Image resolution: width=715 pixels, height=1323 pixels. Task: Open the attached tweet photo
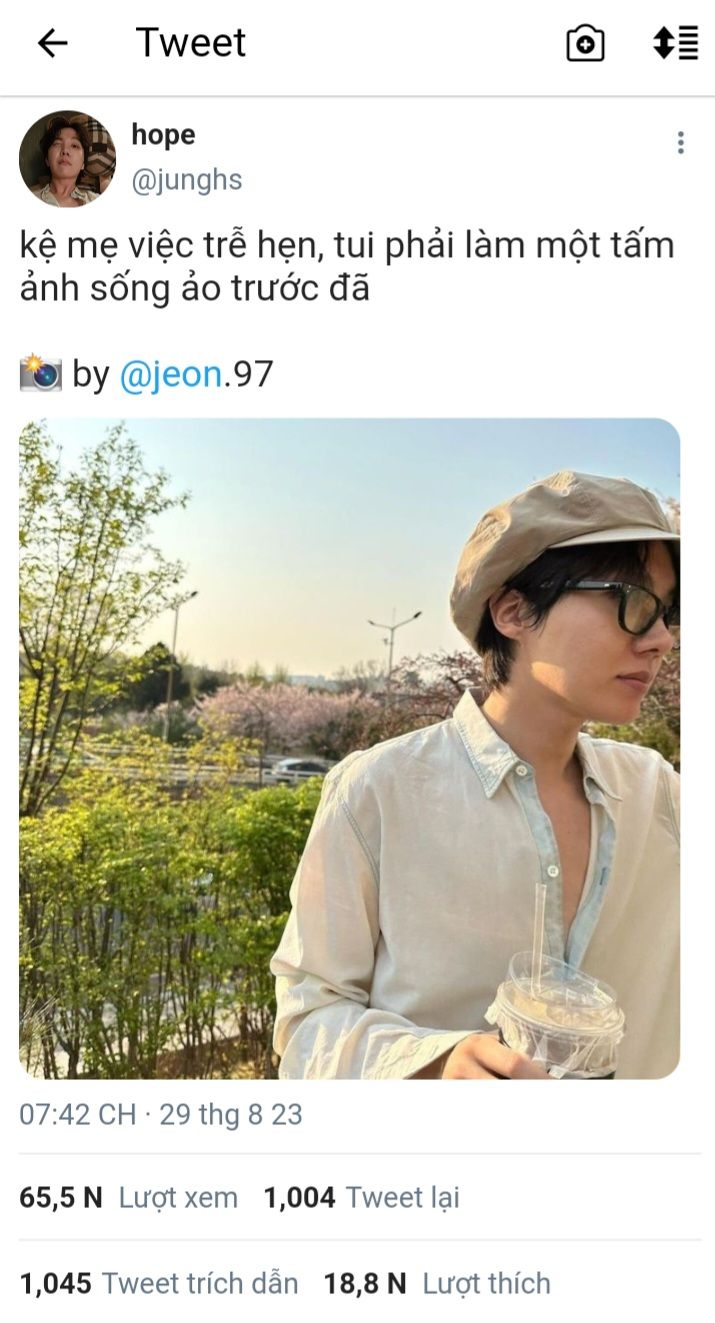(349, 748)
